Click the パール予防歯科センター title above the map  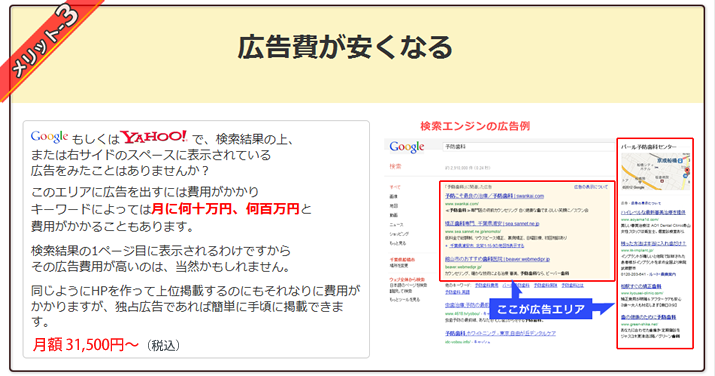click(x=648, y=147)
